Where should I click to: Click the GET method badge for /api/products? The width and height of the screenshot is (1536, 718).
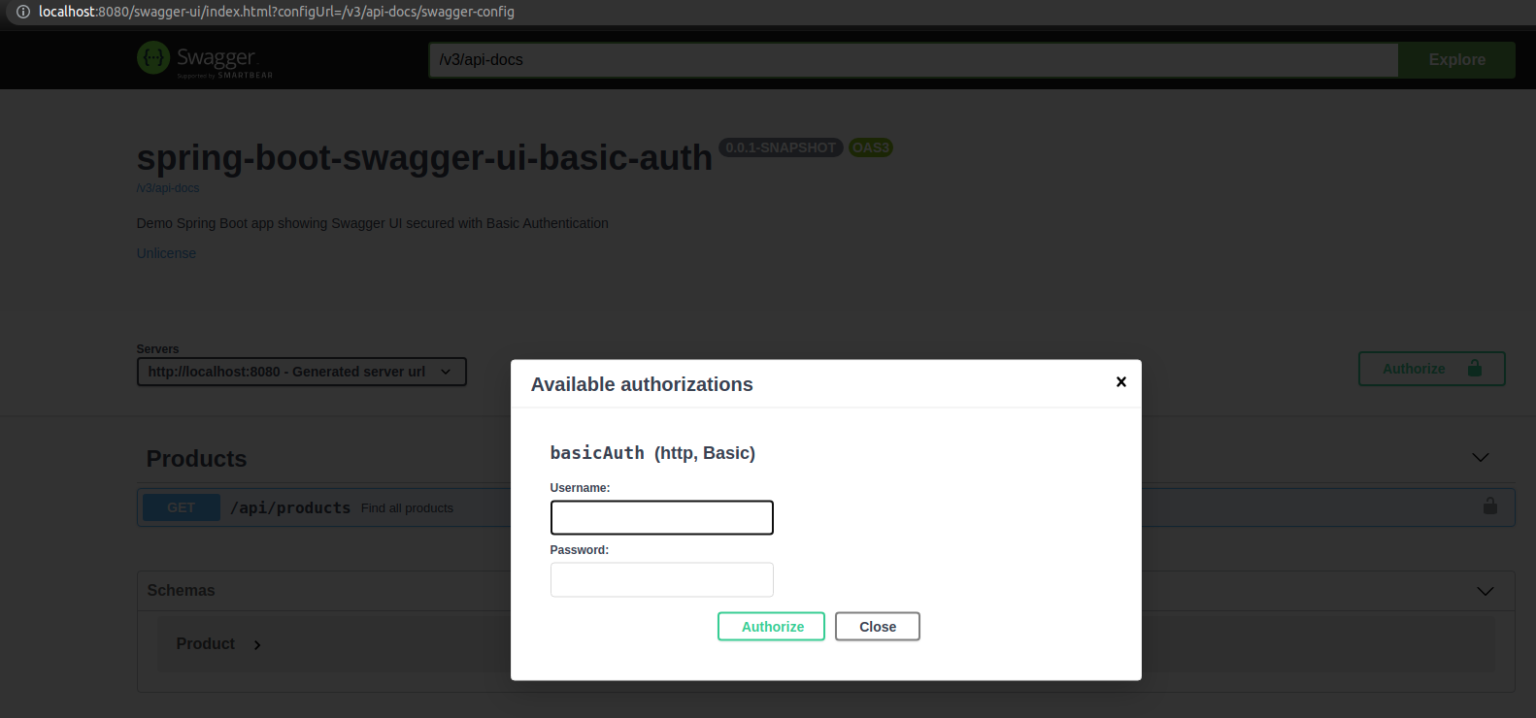pyautogui.click(x=181, y=507)
